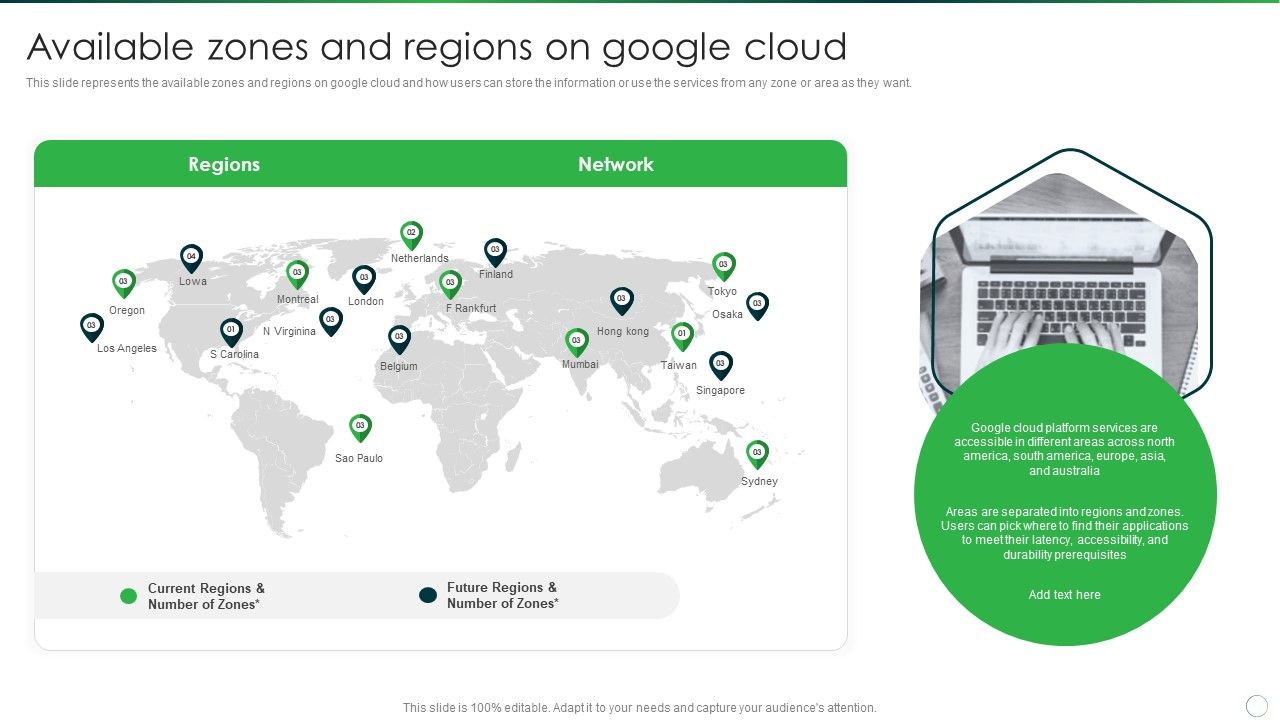Viewport: 1280px width, 720px height.
Task: Select the Google cloud platform services paragraph
Action: click(1065, 449)
